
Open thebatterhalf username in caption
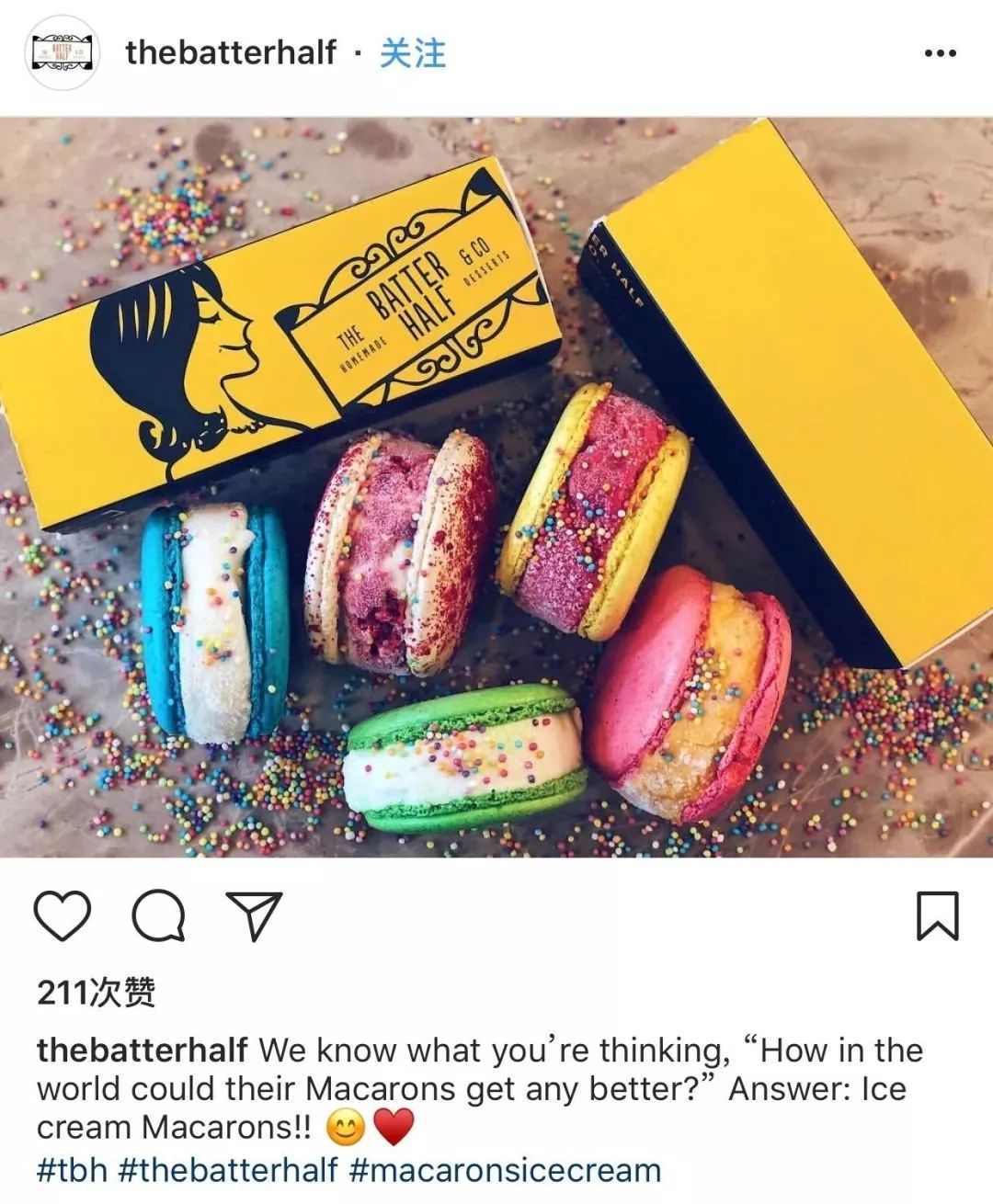point(143,1050)
